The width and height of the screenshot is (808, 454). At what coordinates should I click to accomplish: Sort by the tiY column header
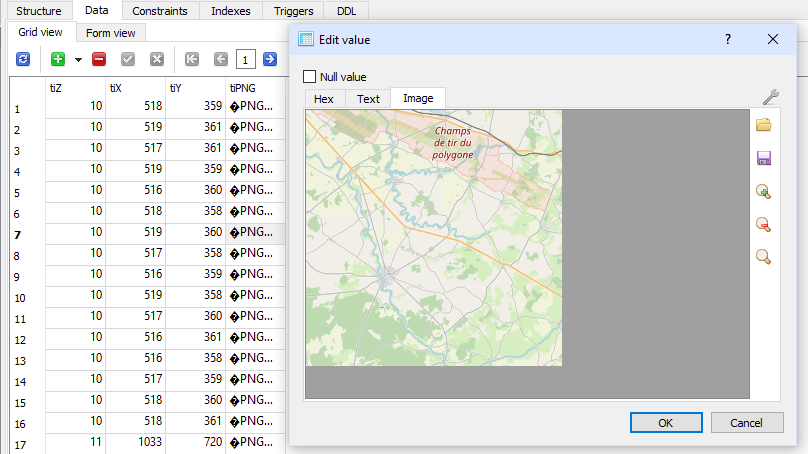tap(195, 88)
